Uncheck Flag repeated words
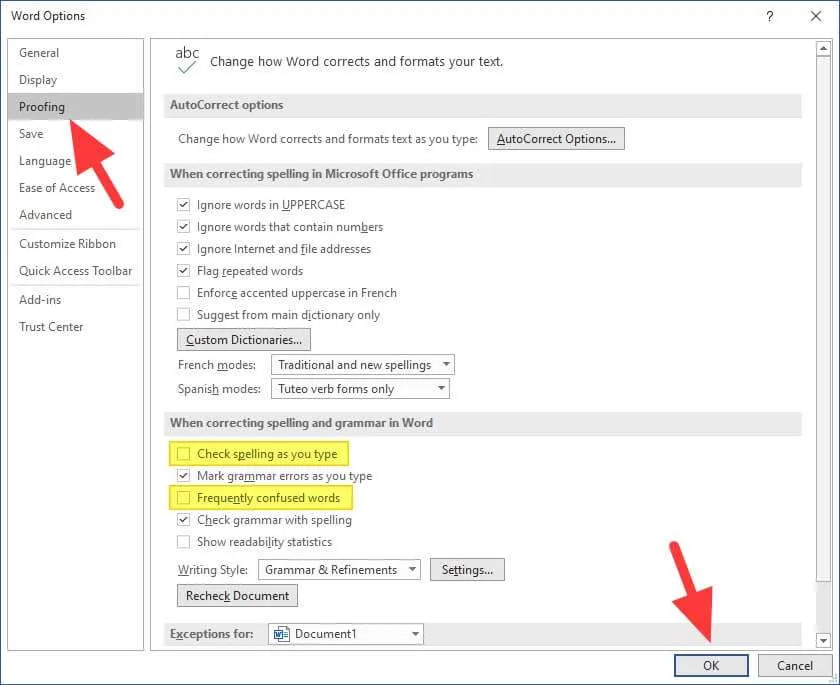 tap(183, 270)
